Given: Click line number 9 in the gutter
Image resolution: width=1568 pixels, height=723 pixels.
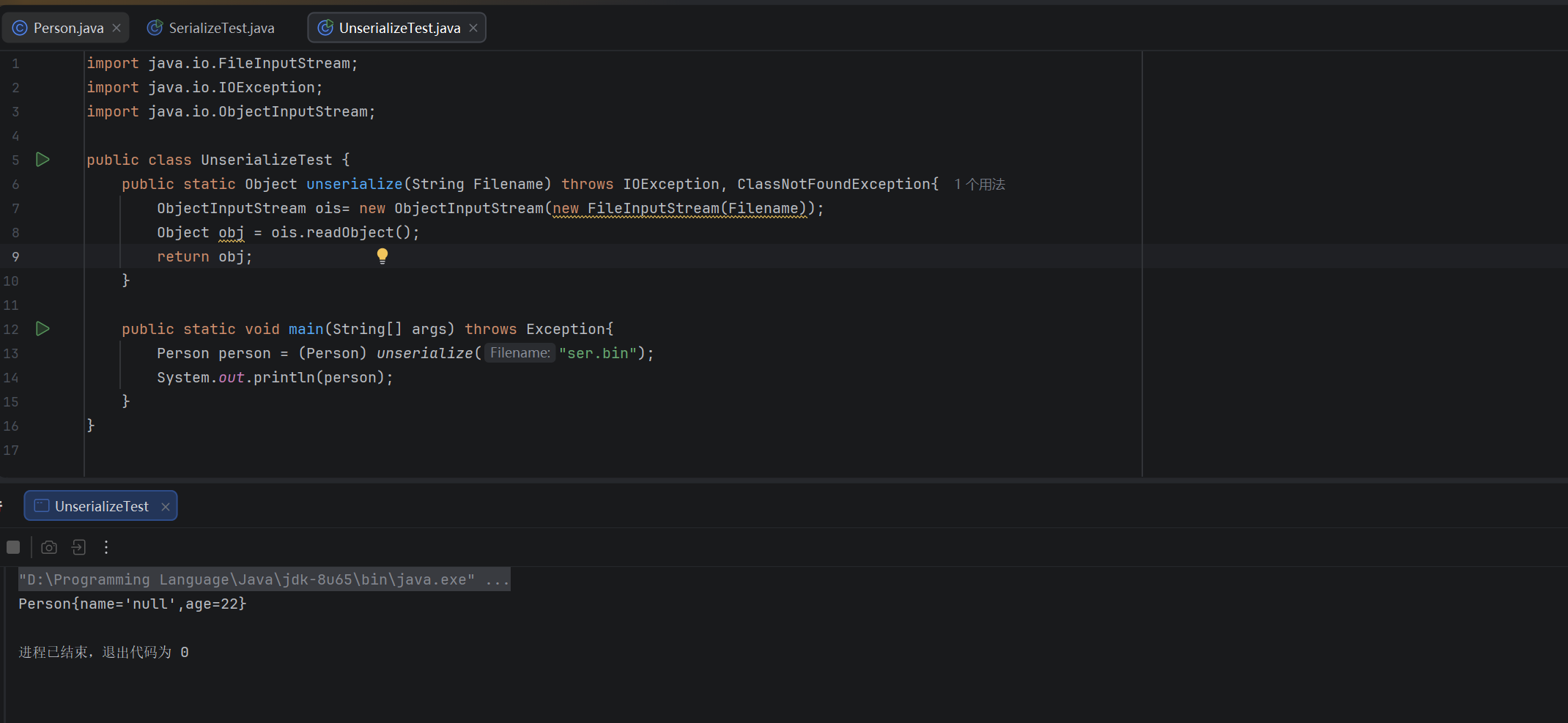Looking at the screenshot, I should coord(15,256).
